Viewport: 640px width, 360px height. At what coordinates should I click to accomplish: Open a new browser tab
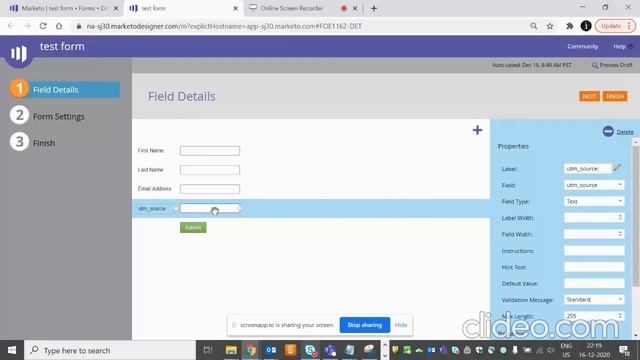tap(374, 8)
